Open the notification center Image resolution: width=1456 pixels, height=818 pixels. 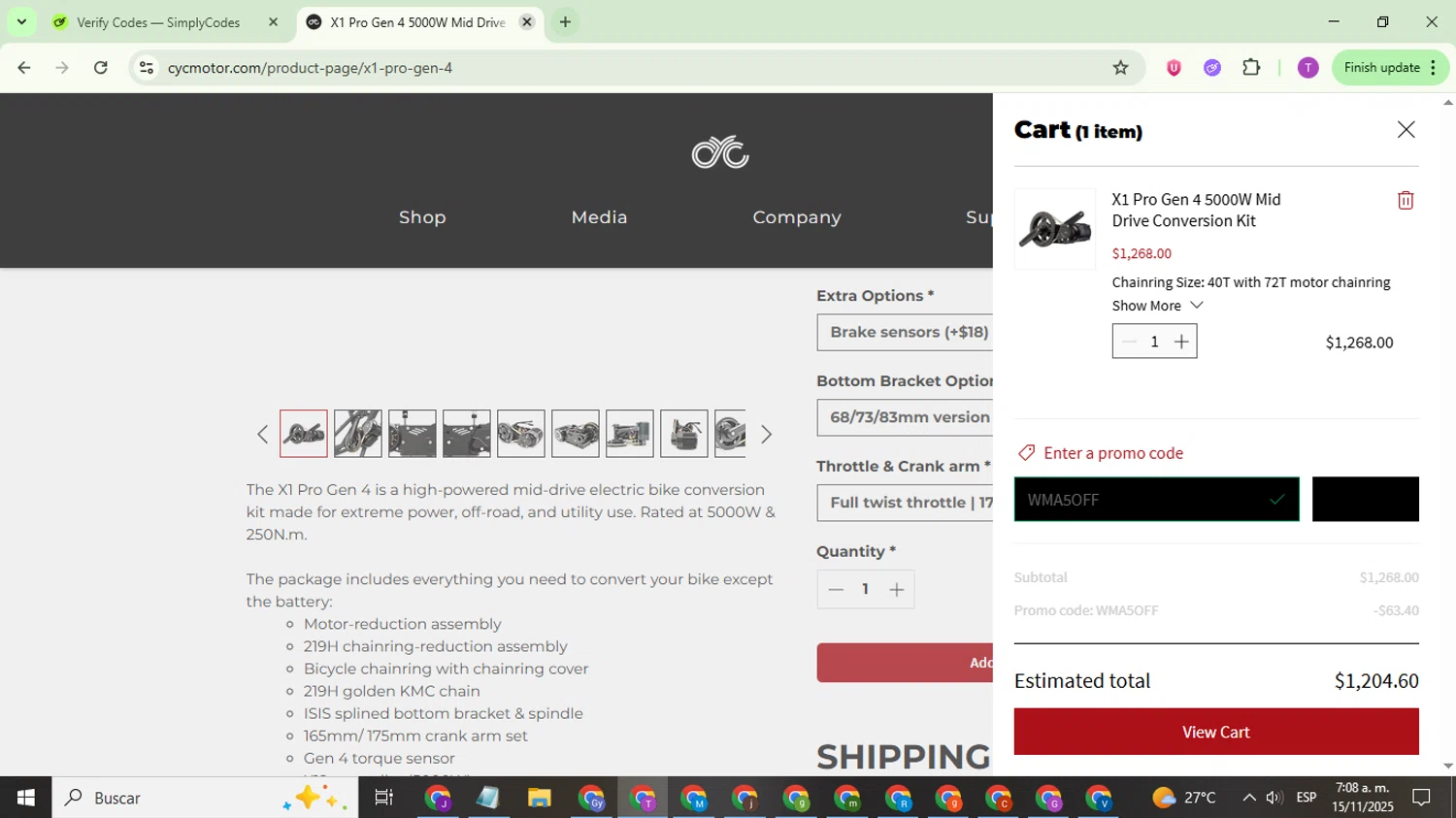1422,798
